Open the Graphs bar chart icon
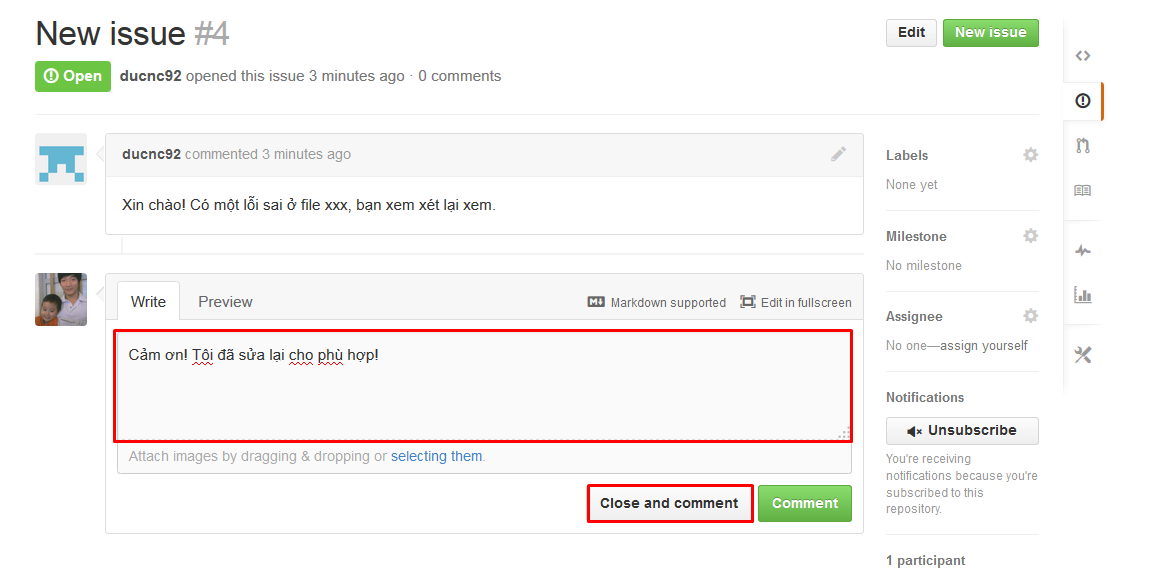Screen dimensions: 1159x575 [x=1083, y=296]
